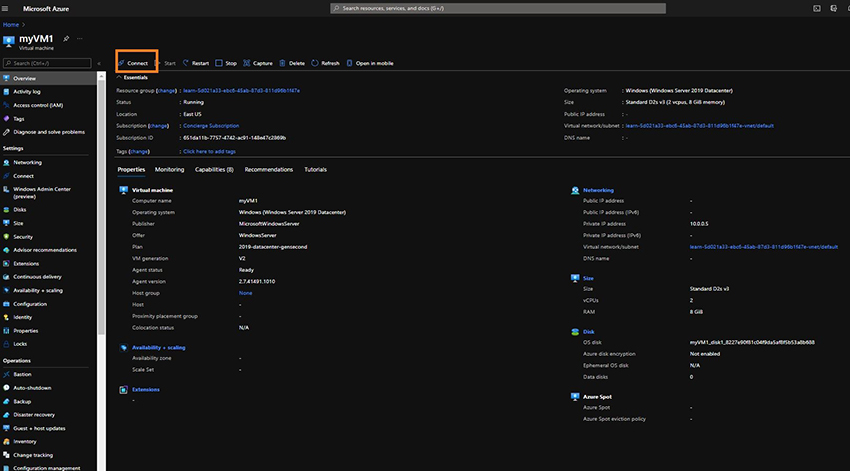Select Activity log in the sidebar
Image resolution: width=850 pixels, height=471 pixels.
[x=27, y=91]
